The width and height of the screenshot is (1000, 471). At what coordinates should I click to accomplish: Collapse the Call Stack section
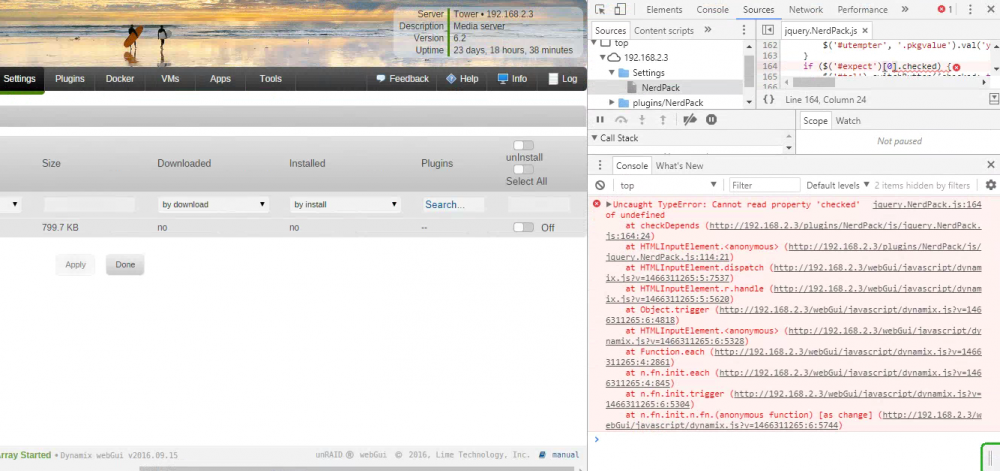(x=594, y=138)
